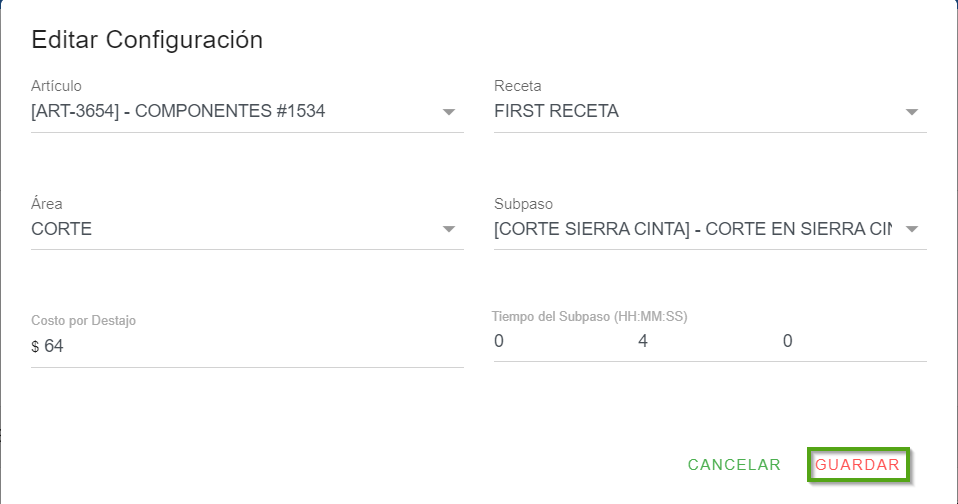Click the Tiempo del Subpaso (HH:MM:SS) label
Screen dimensions: 958x504
(590, 316)
